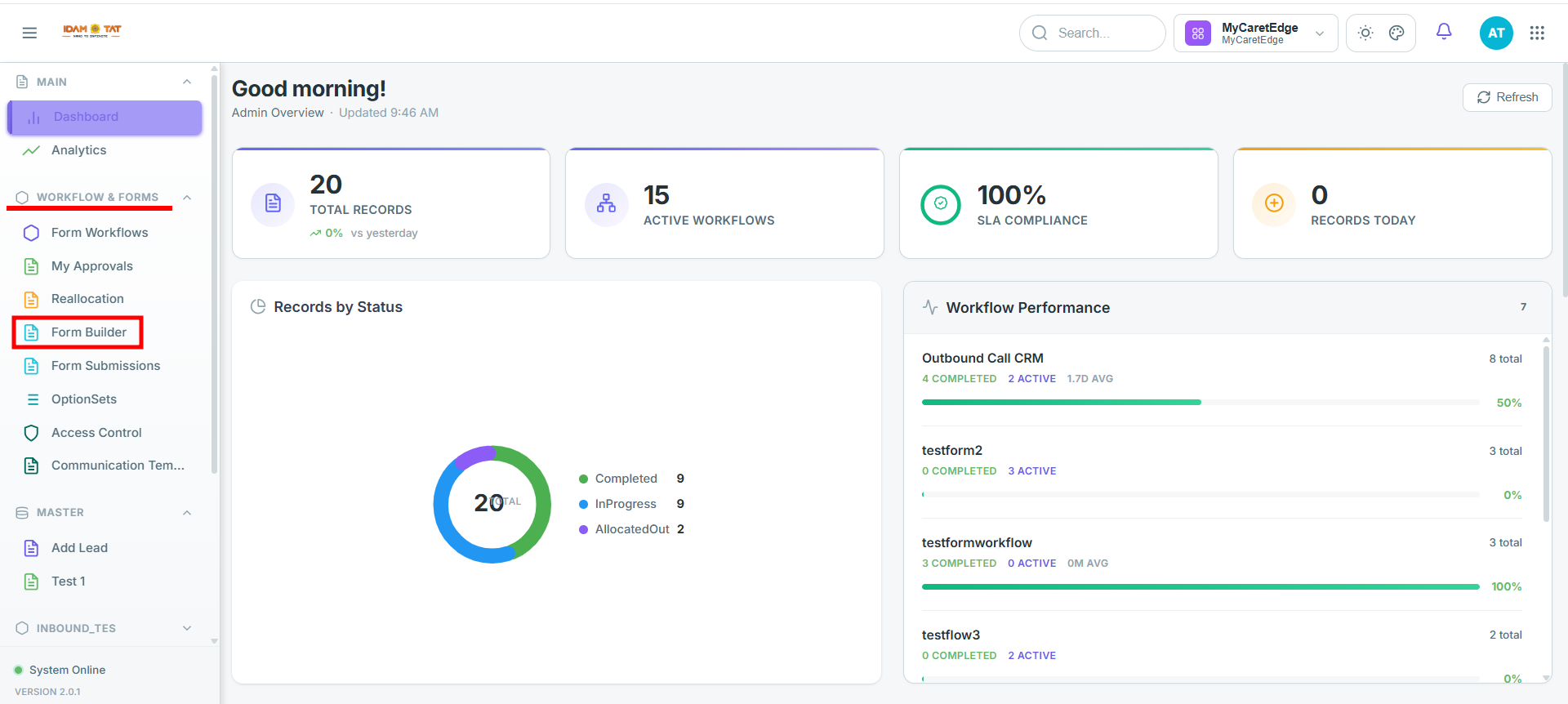Open the MyCaretEdge workspace dropdown
The image size is (1568, 704).
[x=1255, y=33]
